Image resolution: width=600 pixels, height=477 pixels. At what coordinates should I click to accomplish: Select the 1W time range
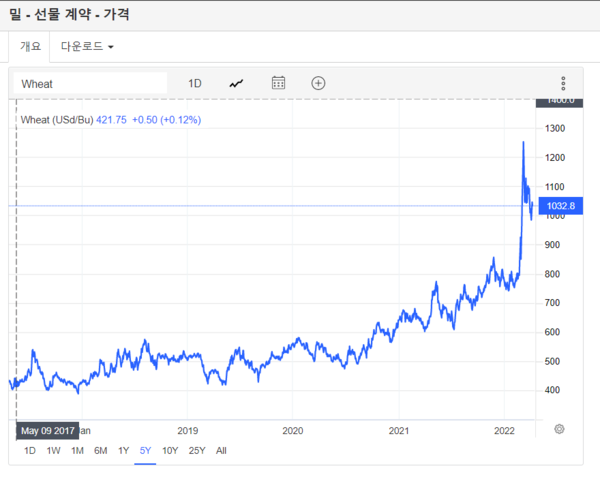(x=53, y=450)
